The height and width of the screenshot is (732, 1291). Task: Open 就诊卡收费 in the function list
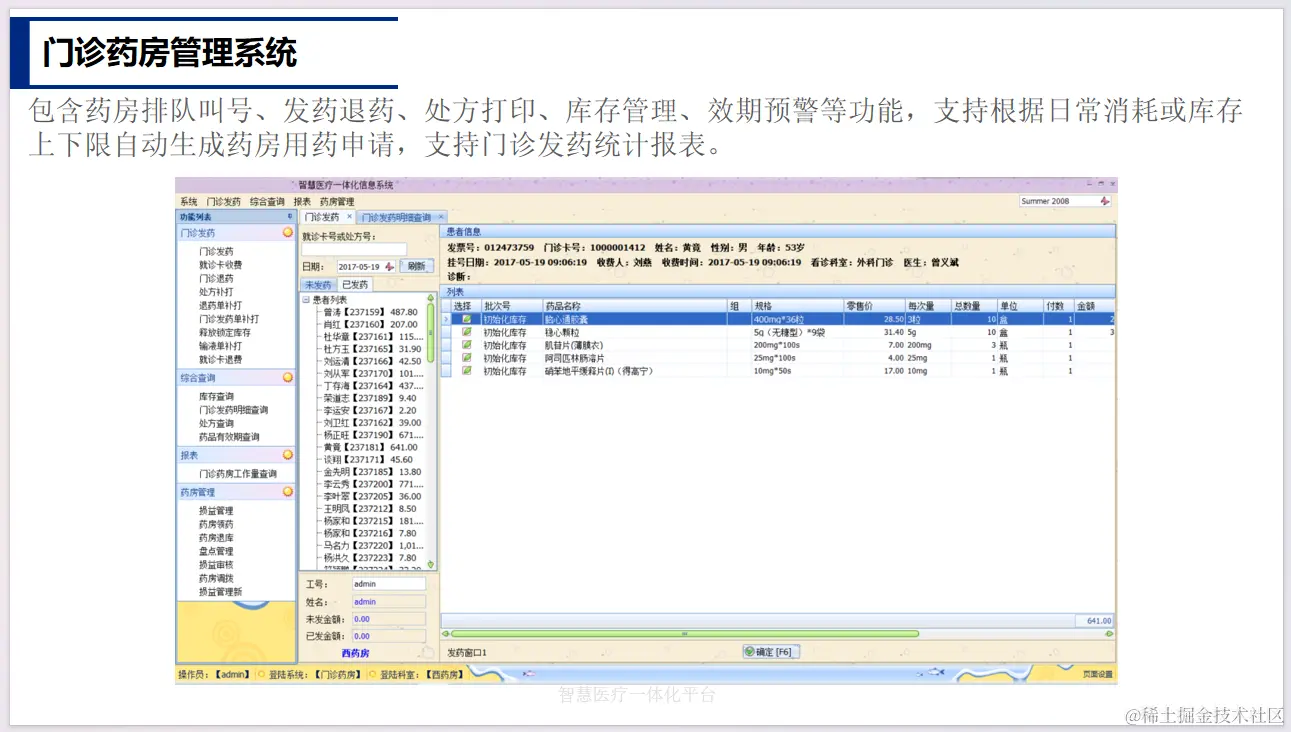220,265
